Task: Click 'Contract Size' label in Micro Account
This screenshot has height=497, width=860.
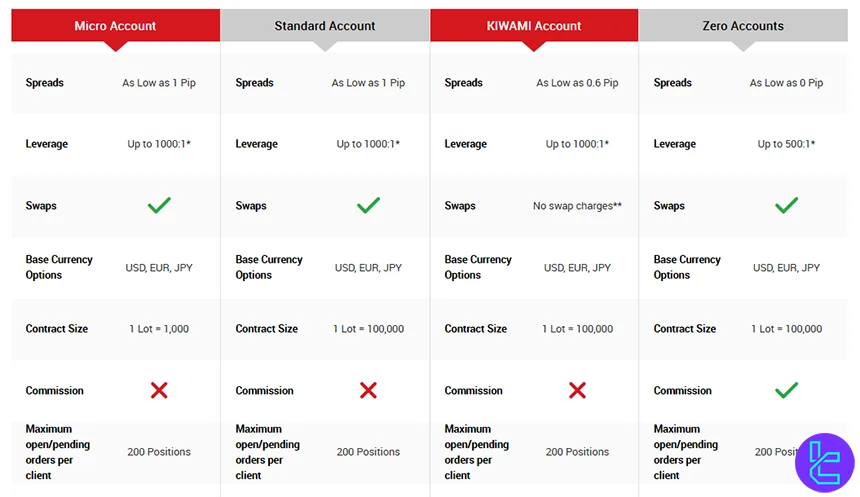Action: point(56,329)
